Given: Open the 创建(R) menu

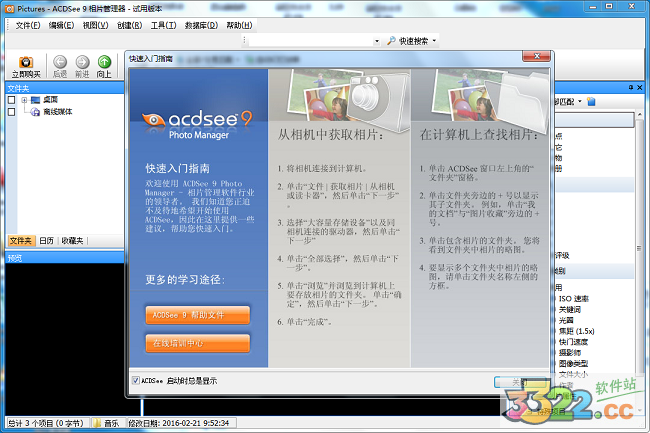Looking at the screenshot, I should [x=129, y=26].
